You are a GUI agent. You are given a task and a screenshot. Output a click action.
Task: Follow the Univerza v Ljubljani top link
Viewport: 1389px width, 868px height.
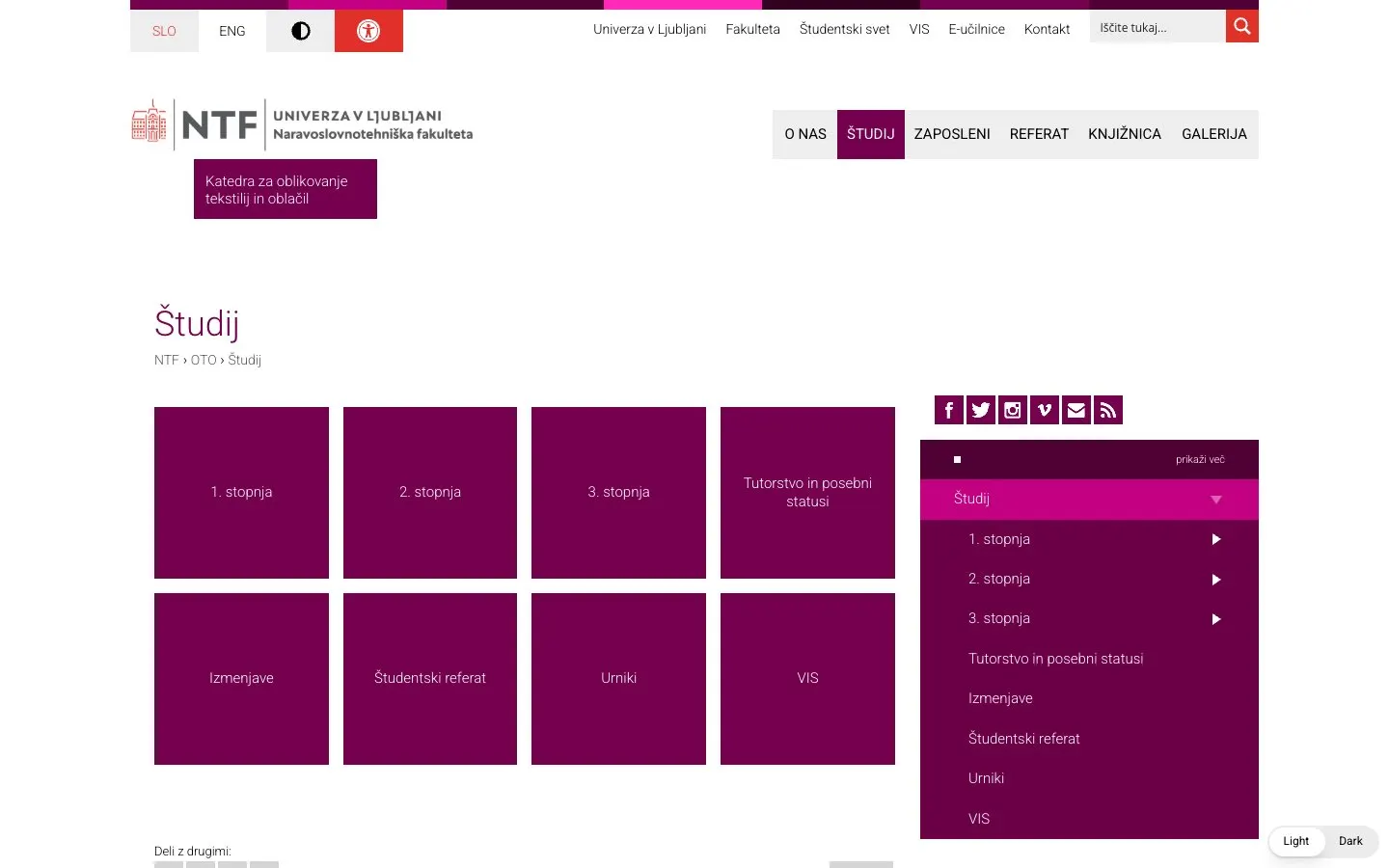pos(649,29)
